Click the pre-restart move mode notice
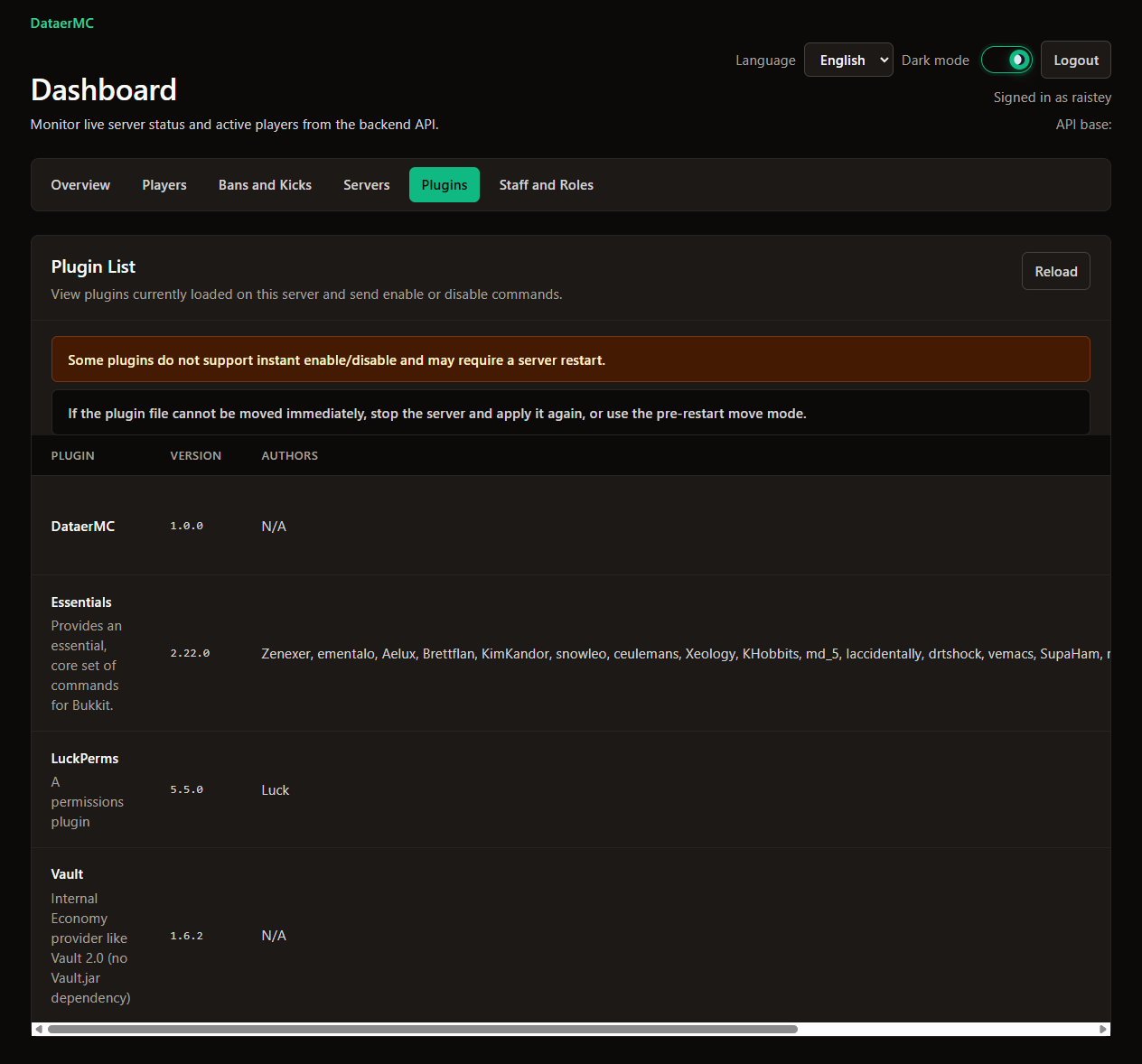This screenshot has width=1142, height=1064. [571, 413]
